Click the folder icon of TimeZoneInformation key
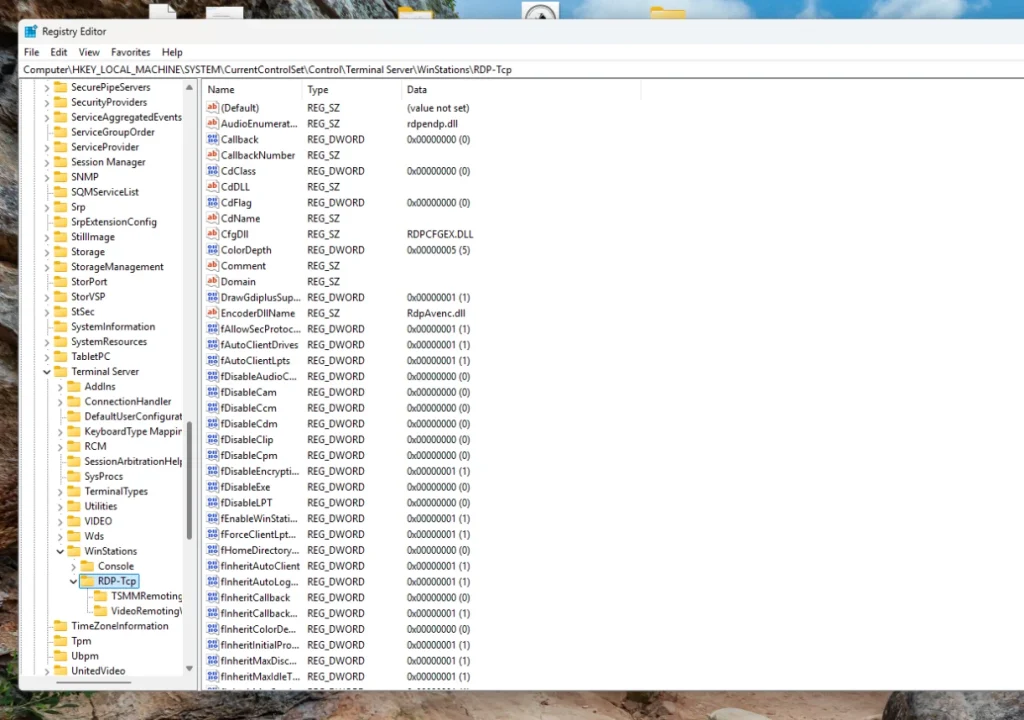 pos(61,626)
